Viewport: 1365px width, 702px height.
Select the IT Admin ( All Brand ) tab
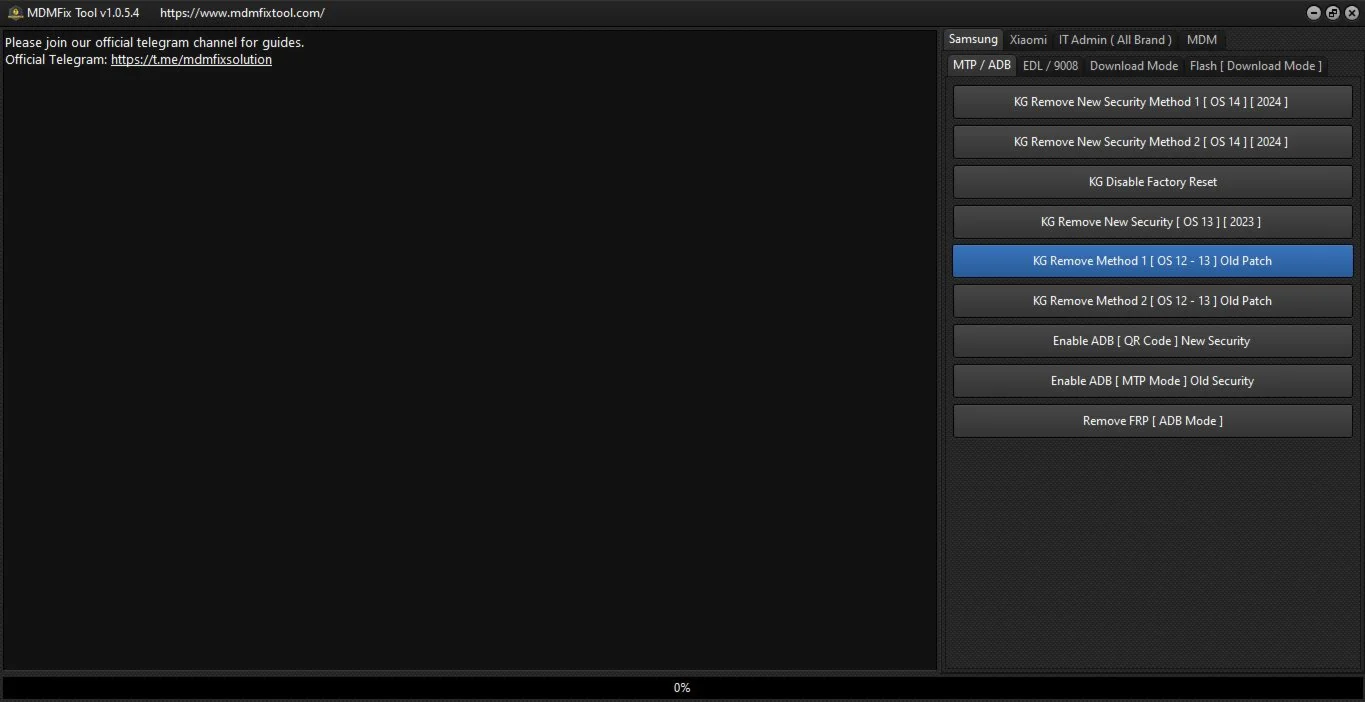click(x=1115, y=40)
